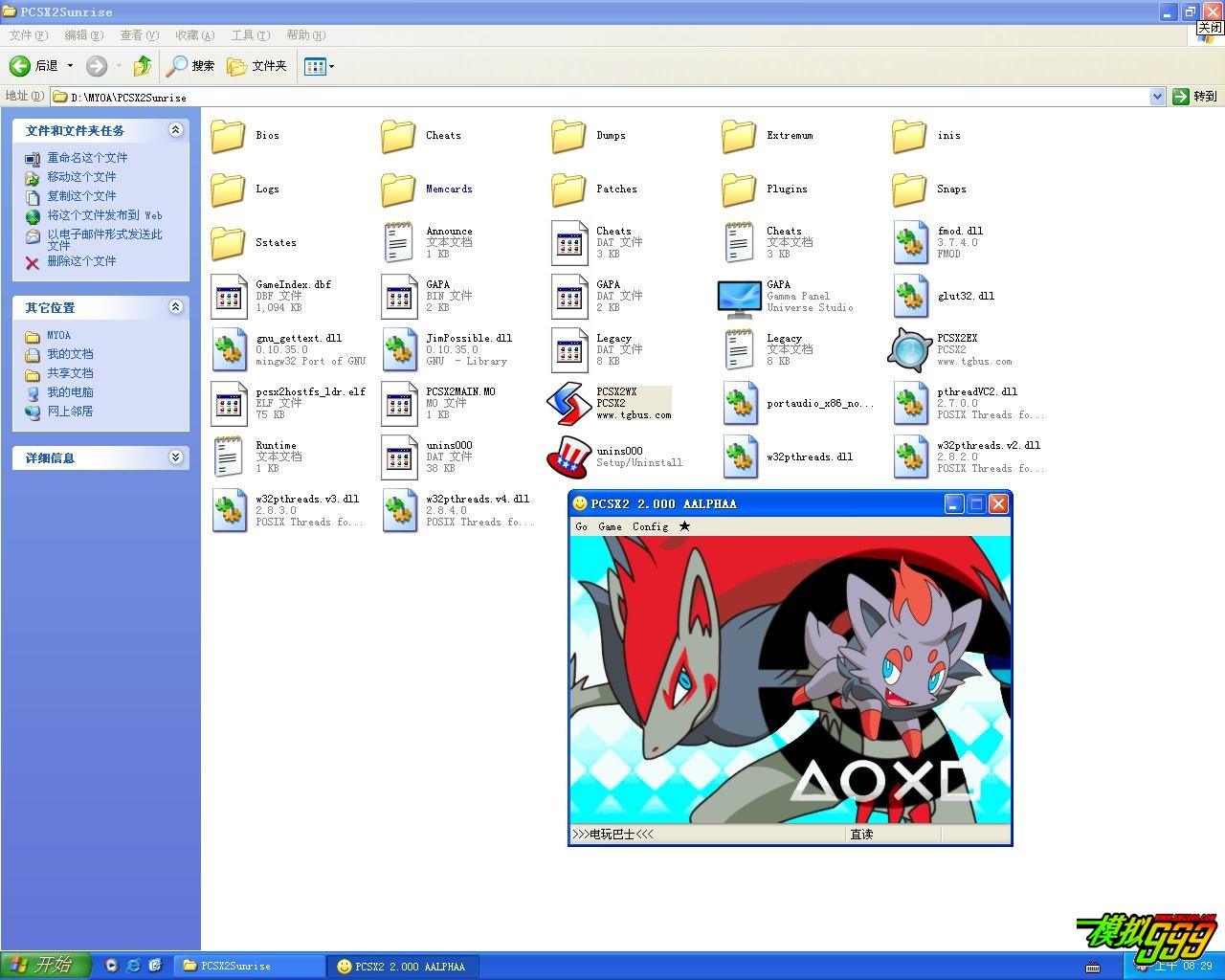Click the Windows Start button
This screenshot has height=980, width=1225.
(45, 965)
